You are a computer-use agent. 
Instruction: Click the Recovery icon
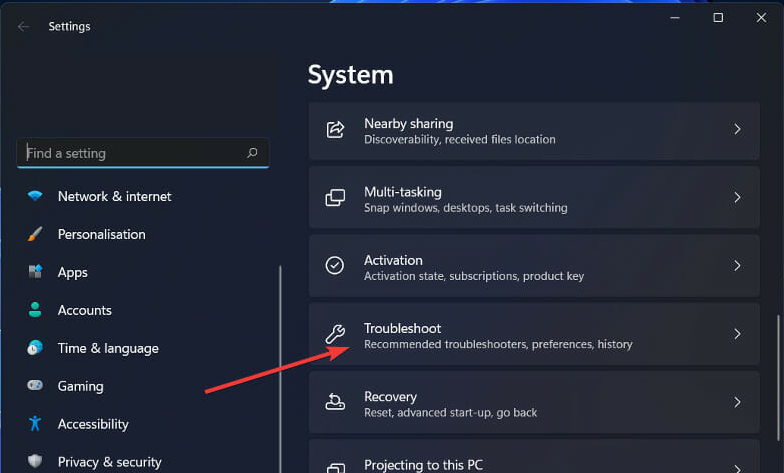pos(335,402)
